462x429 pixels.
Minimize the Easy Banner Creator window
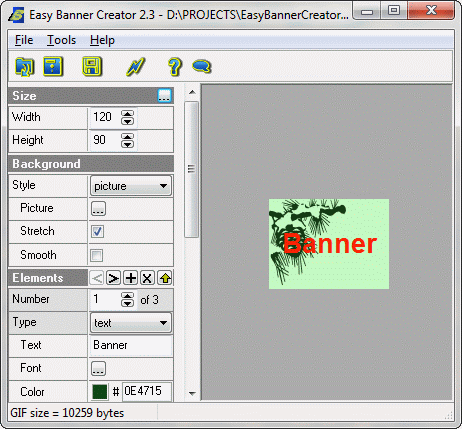[367, 12]
